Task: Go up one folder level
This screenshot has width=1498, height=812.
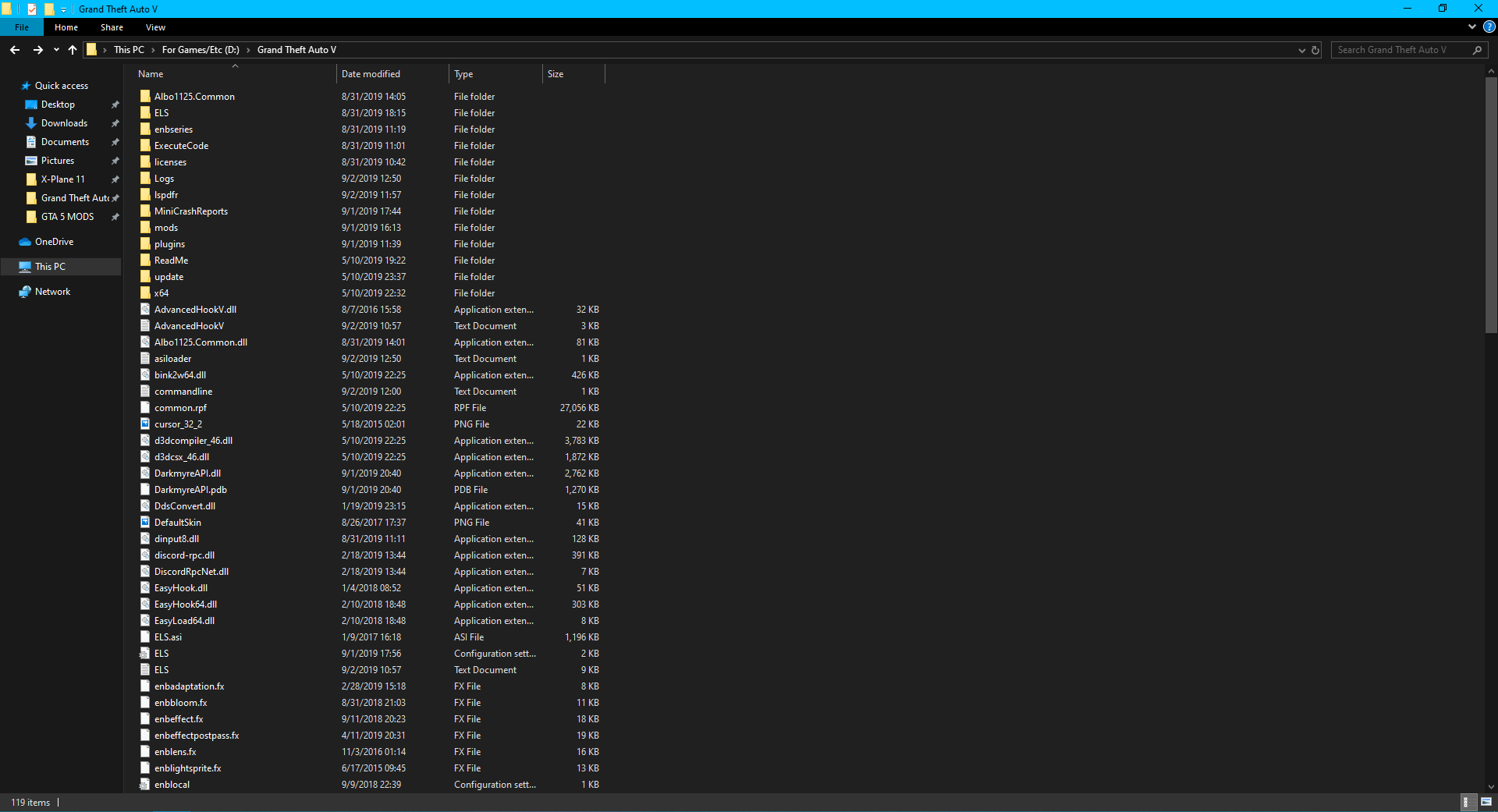Action: tap(73, 50)
